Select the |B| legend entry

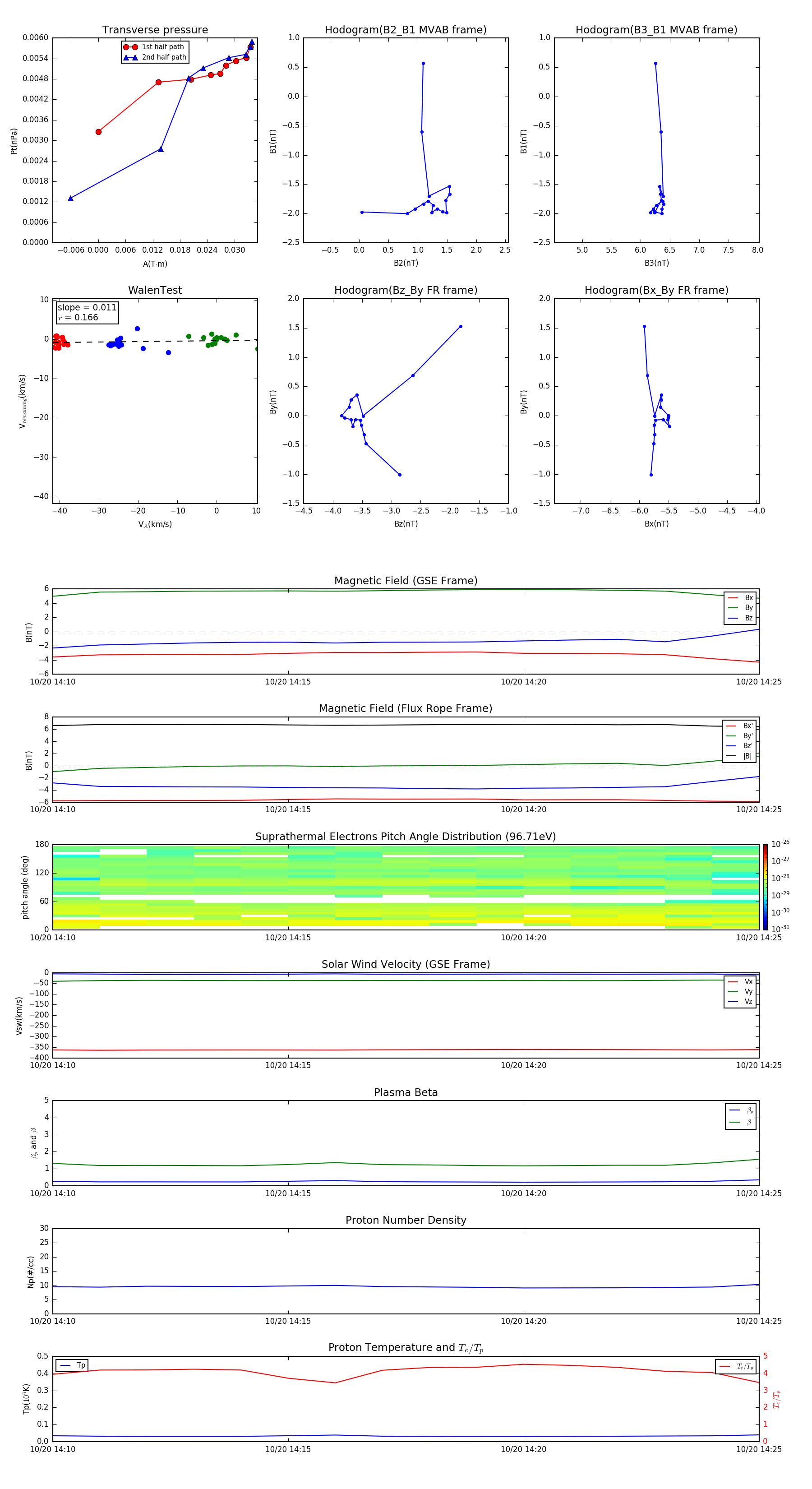point(740,756)
